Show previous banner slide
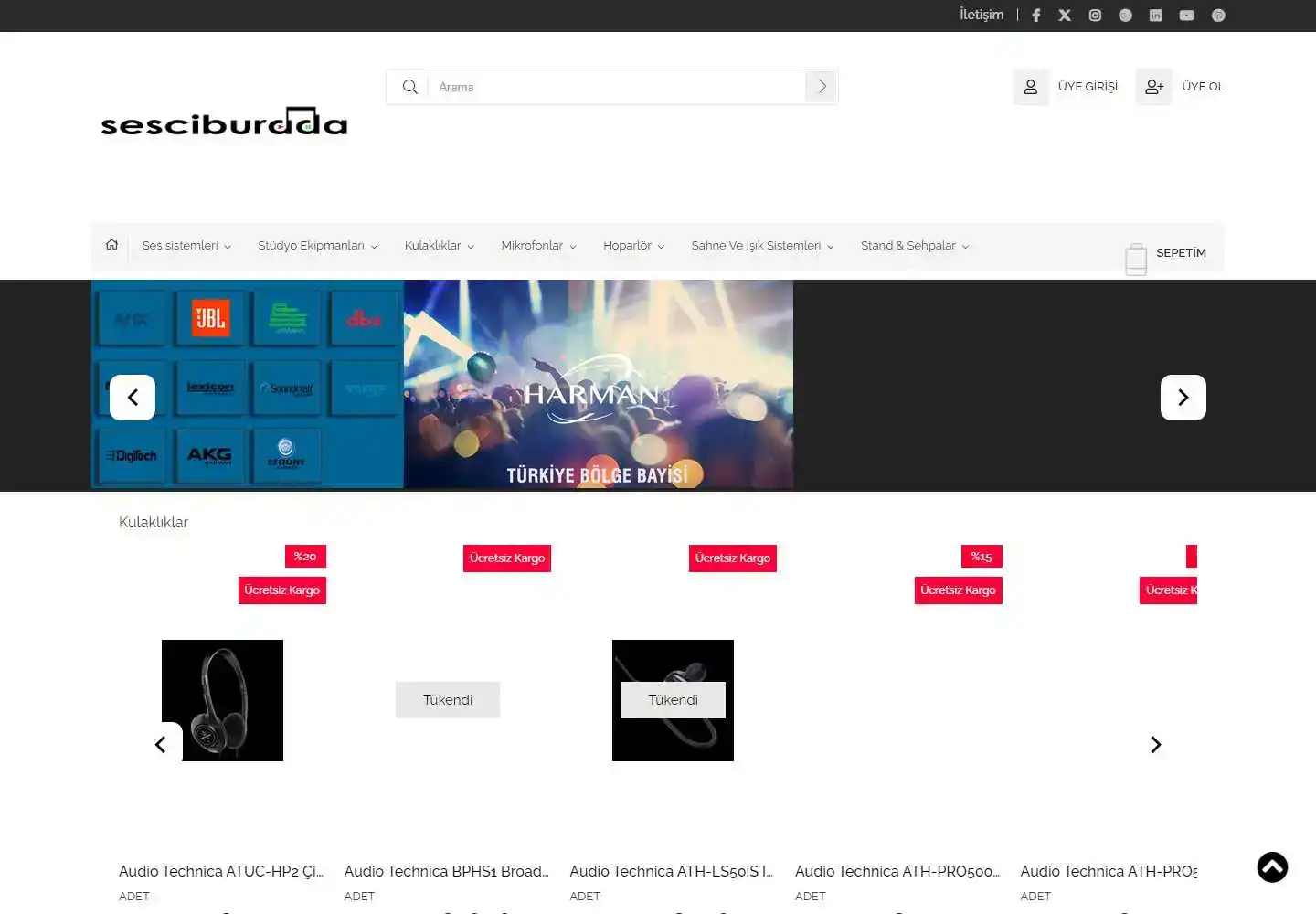This screenshot has height=914, width=1316. pos(133,398)
